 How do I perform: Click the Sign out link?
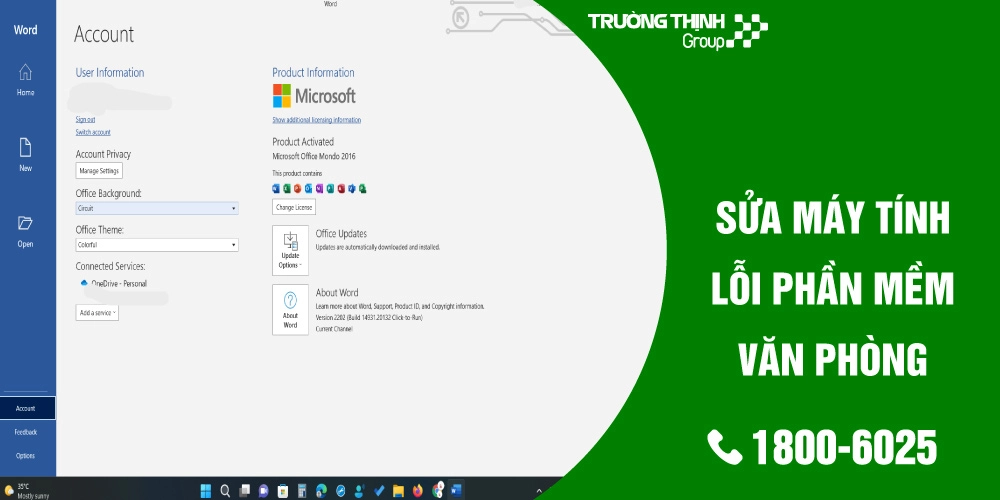[86, 119]
